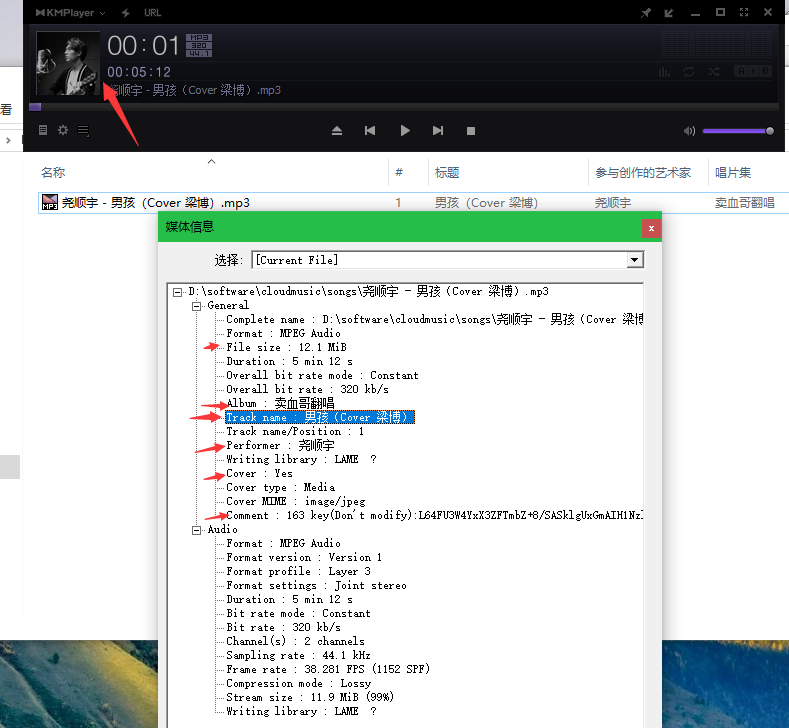Viewport: 789px width, 728px height.
Task: Mute audio with the speaker icon
Action: click(x=689, y=131)
